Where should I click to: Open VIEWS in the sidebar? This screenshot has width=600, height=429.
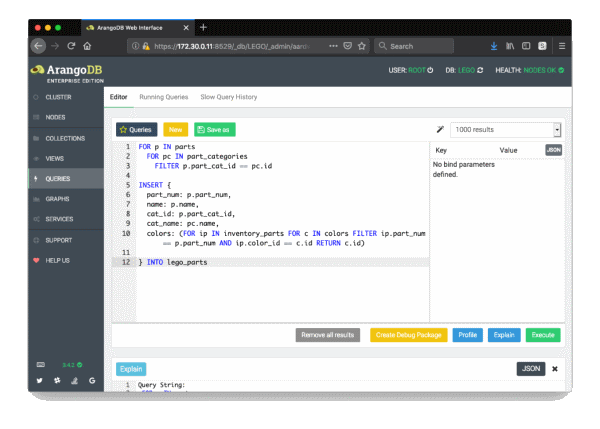66,158
